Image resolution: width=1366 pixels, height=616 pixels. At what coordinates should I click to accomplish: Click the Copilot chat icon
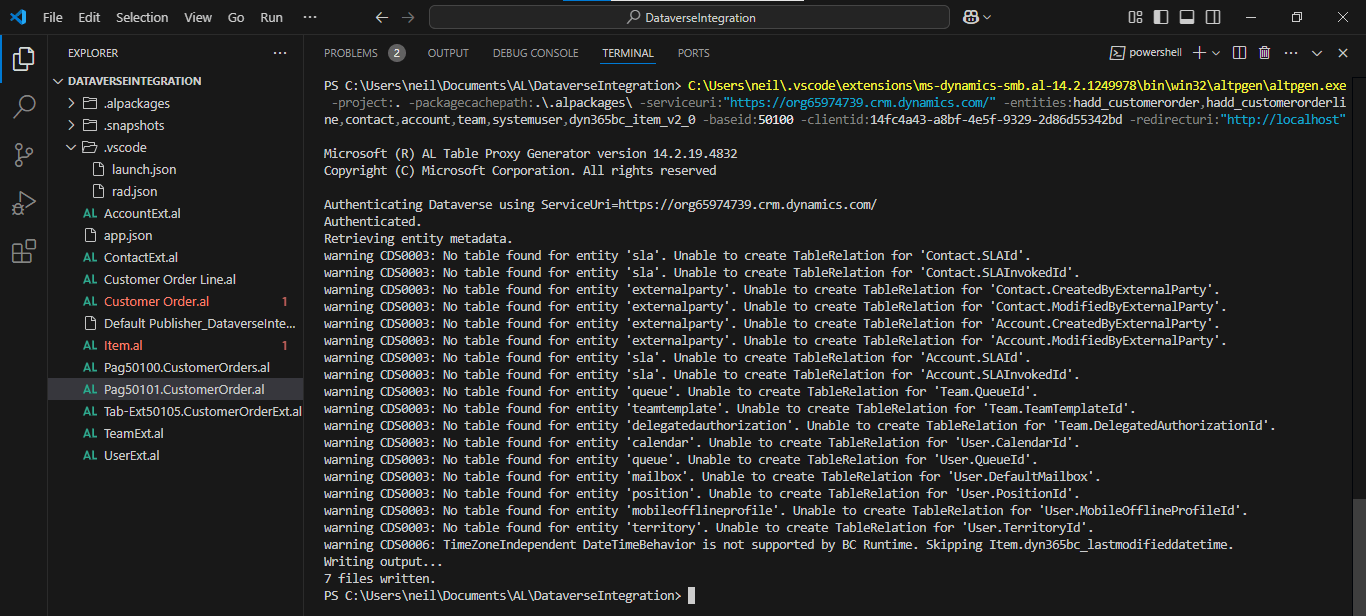[x=970, y=17]
